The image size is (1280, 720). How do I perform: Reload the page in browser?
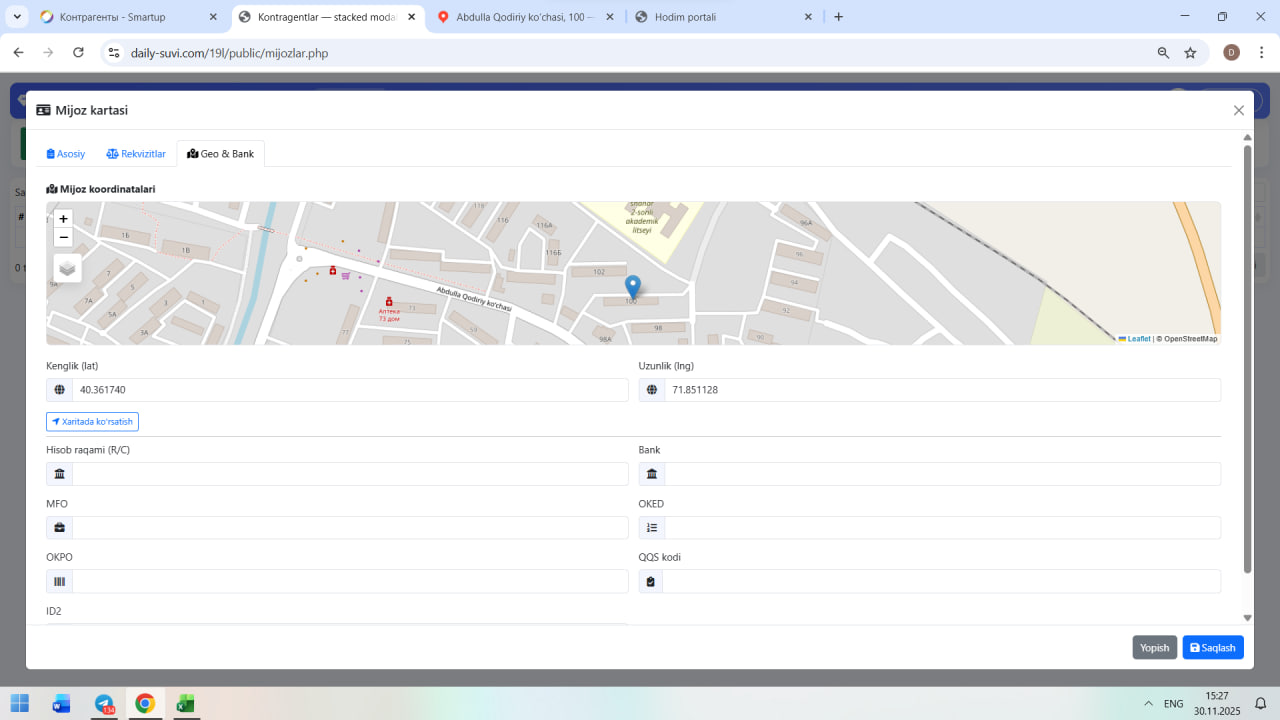pos(78,53)
